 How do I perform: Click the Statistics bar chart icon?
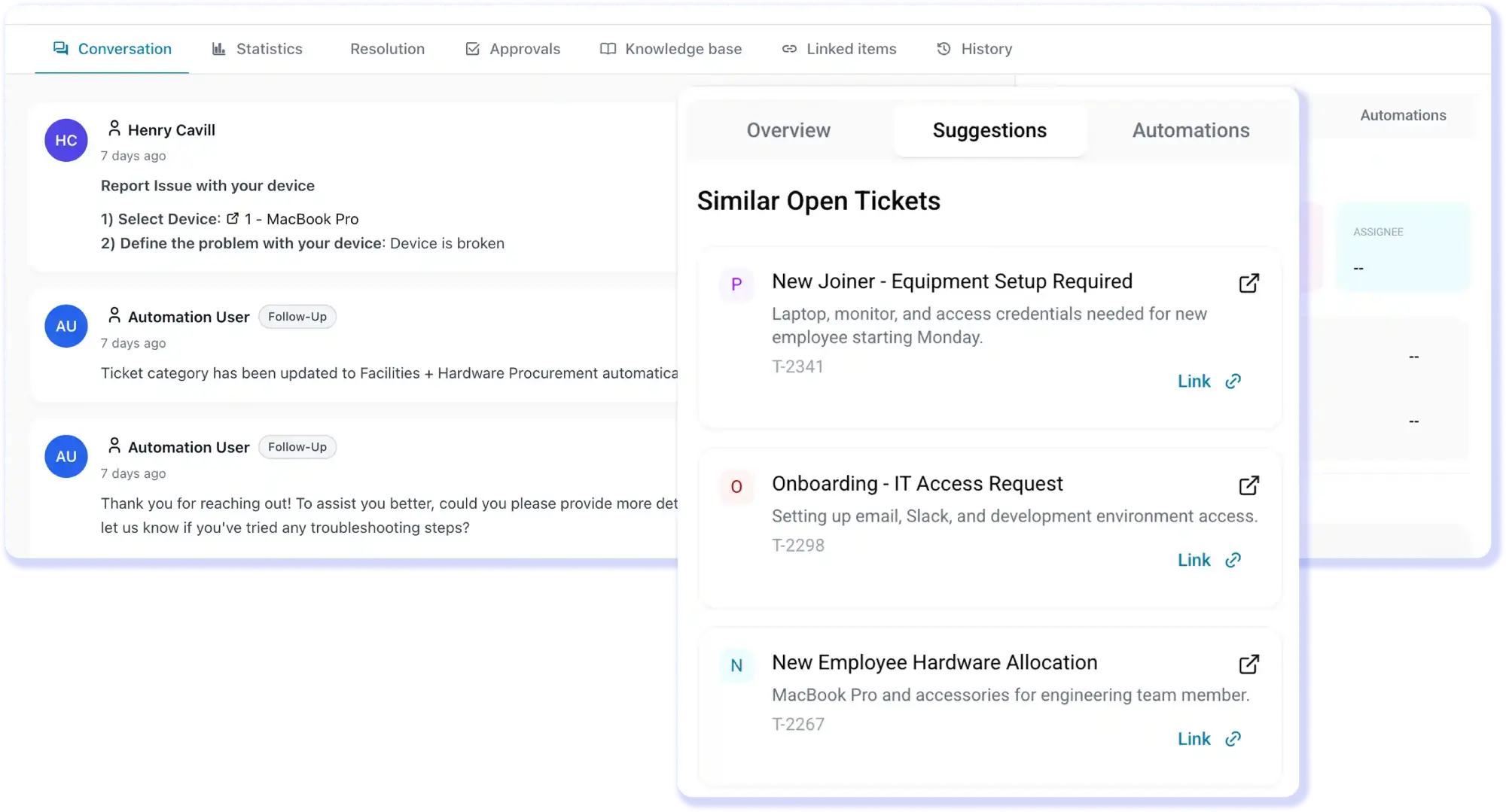(x=218, y=48)
